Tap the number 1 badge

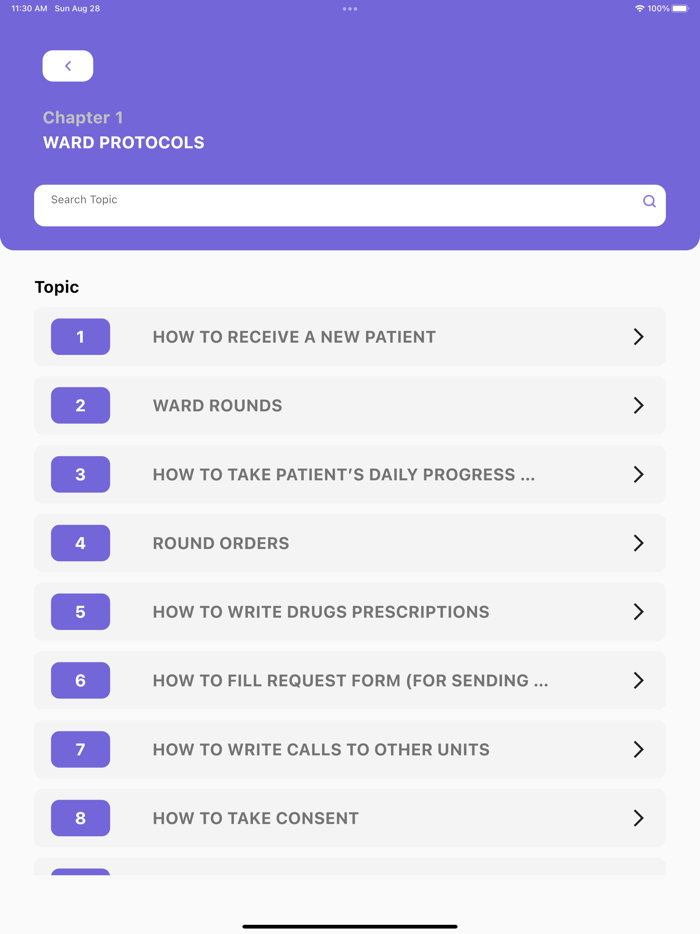click(x=80, y=337)
